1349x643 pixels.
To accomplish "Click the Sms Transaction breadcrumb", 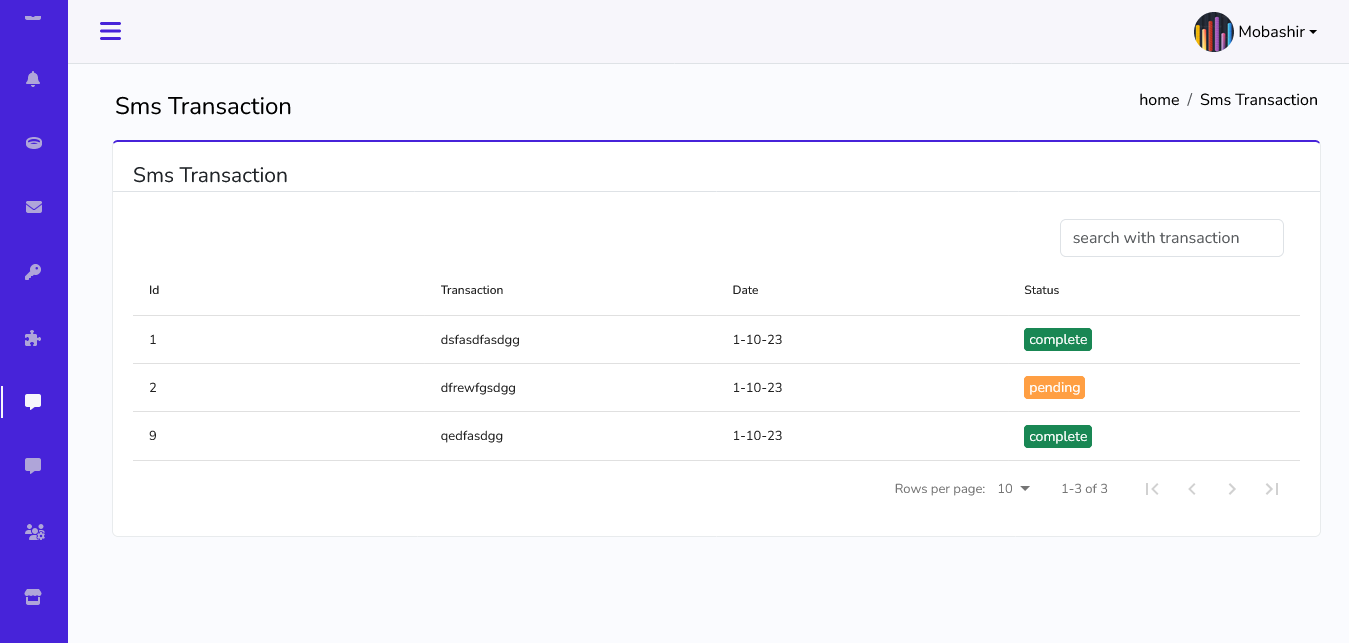I will pos(1258,100).
